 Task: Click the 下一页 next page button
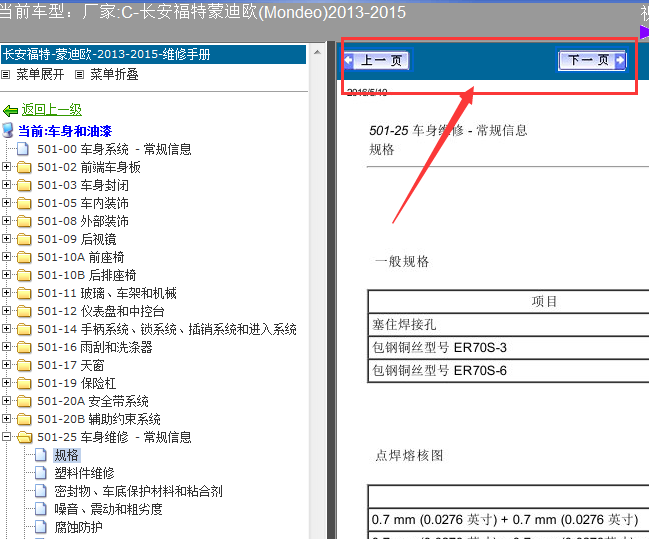click(x=592, y=60)
